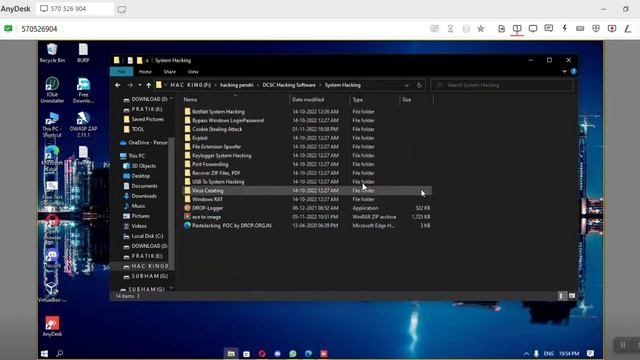Select the 'BotNet System Hacking' folder

[x=218, y=111]
